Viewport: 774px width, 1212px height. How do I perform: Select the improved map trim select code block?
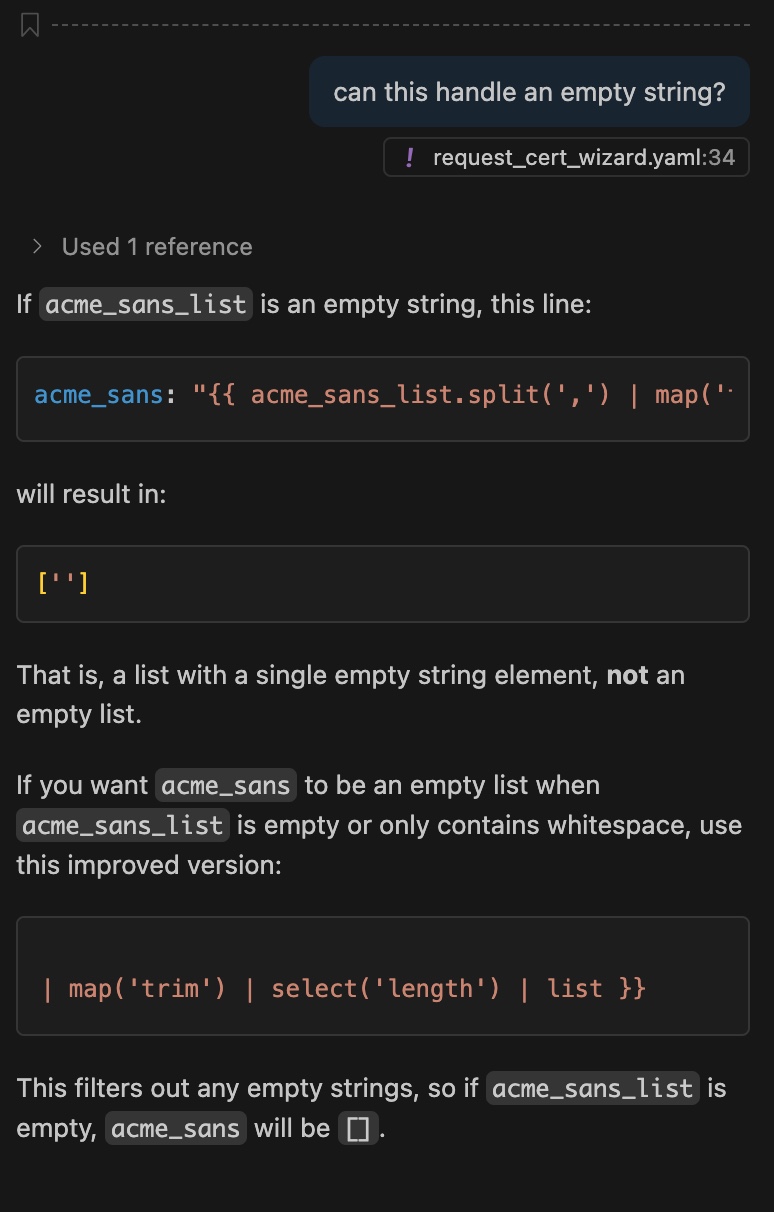[383, 975]
